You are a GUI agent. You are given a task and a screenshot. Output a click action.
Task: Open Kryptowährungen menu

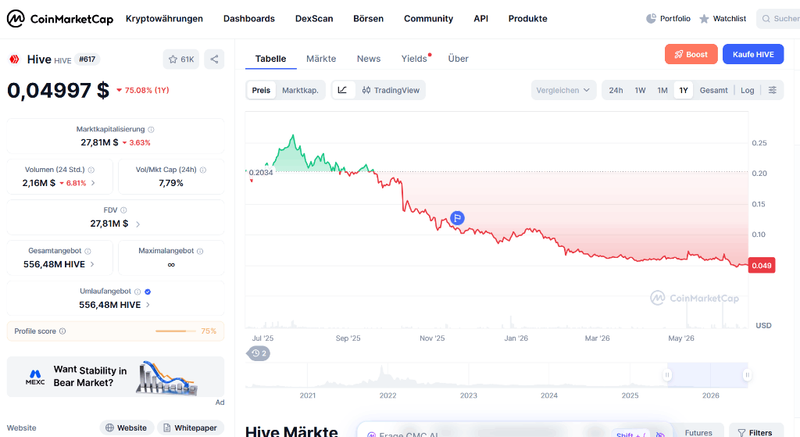click(164, 19)
